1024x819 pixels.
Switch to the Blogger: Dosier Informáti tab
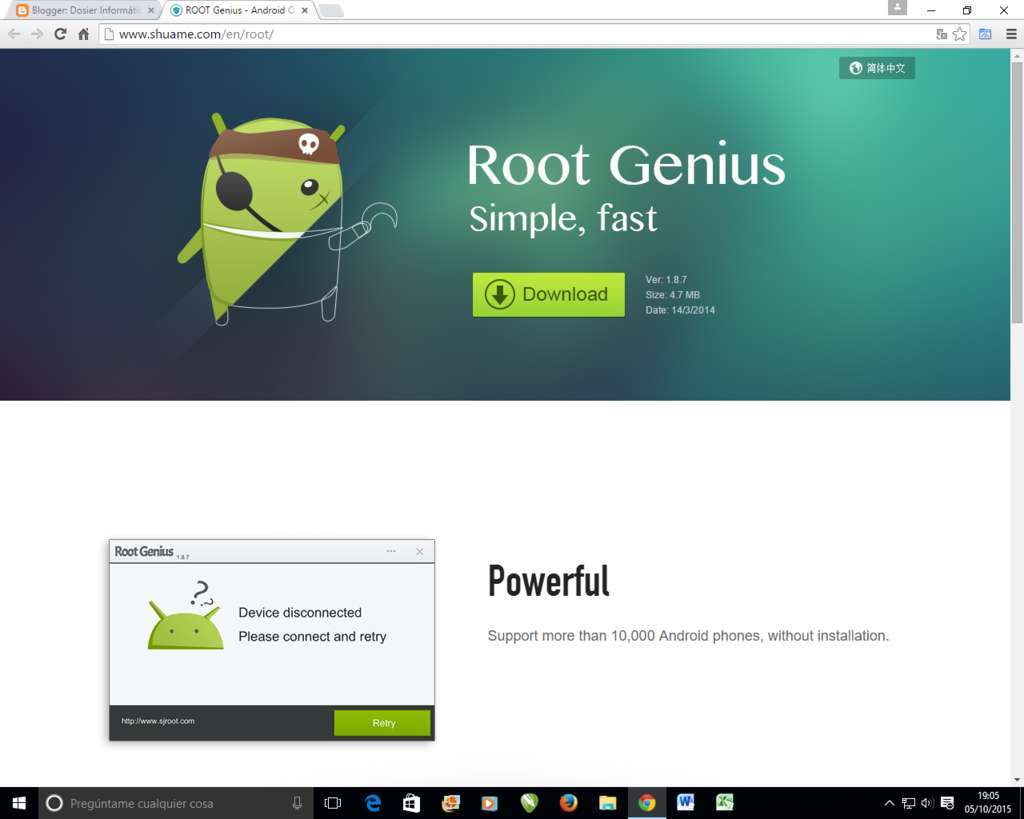(x=85, y=10)
